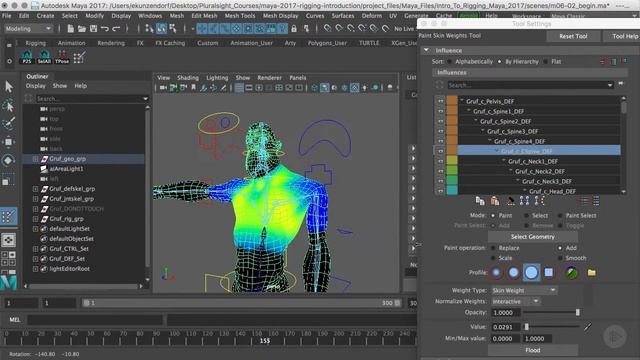The width and height of the screenshot is (640, 360).
Task: Open the Modeling menu set dropdown
Action: point(28,29)
